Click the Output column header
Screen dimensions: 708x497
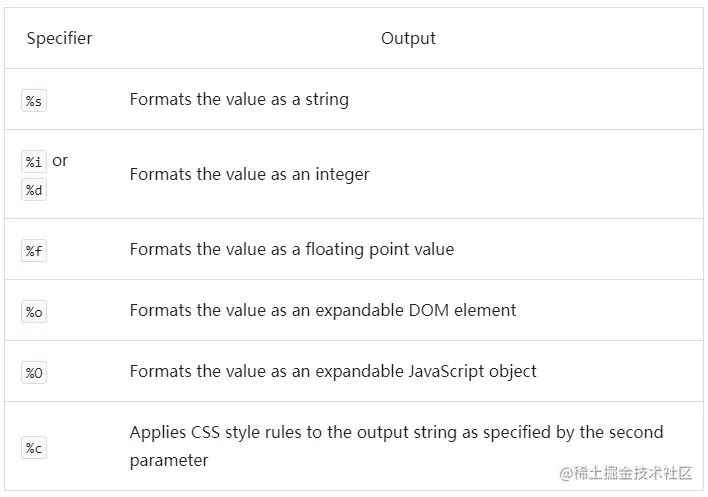(408, 39)
